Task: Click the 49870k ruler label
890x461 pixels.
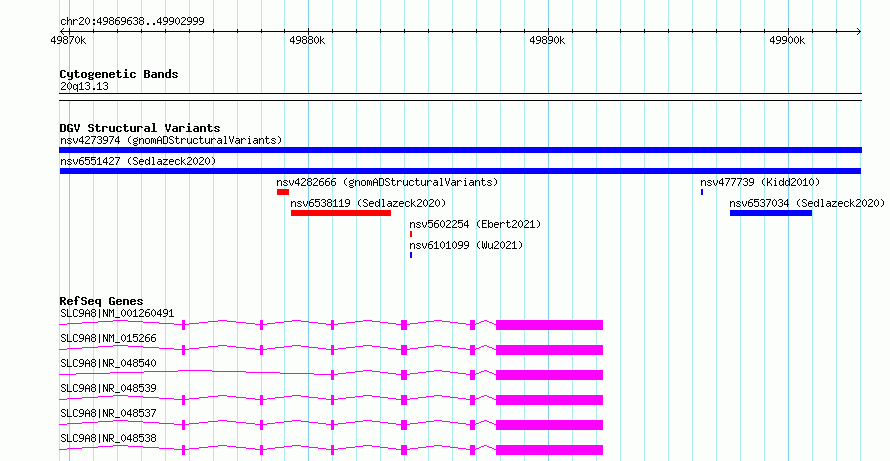Action: click(x=68, y=40)
